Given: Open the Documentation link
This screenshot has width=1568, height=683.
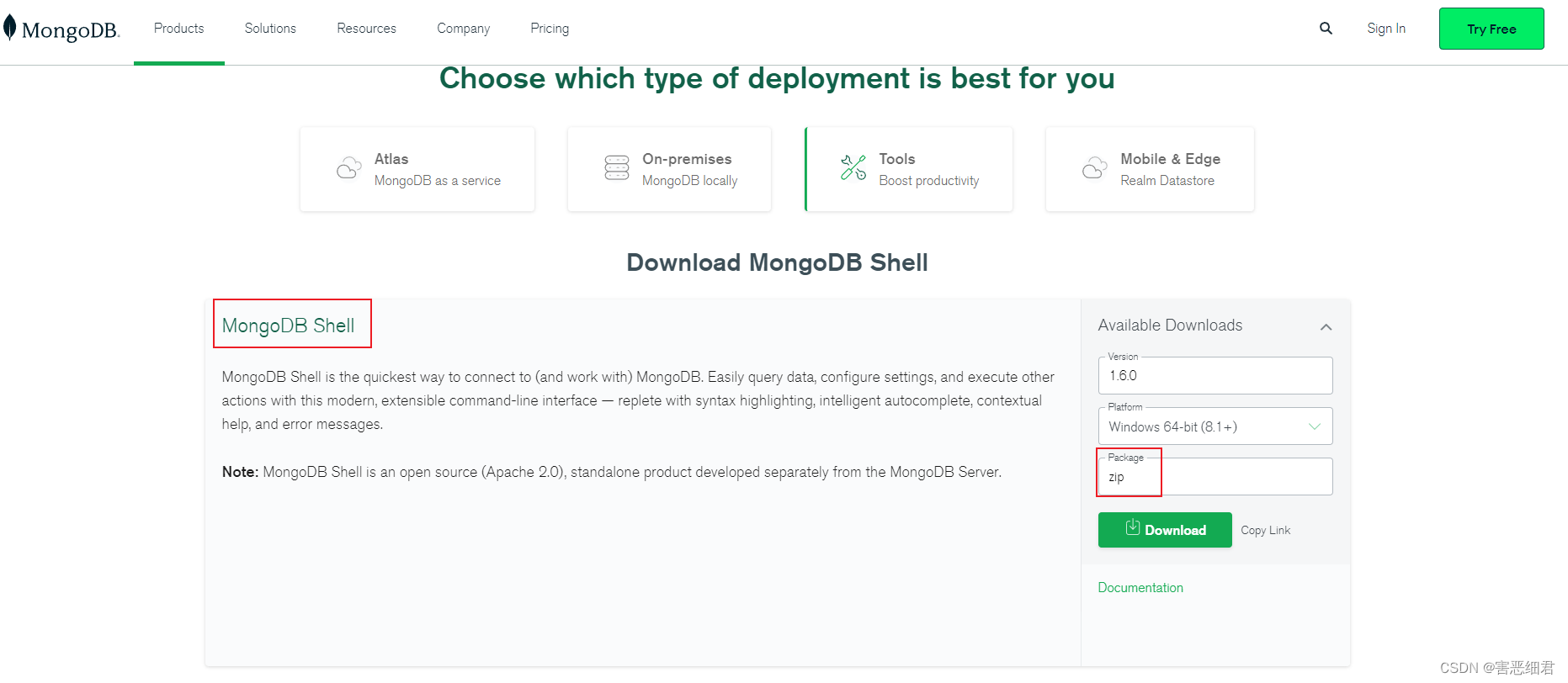Looking at the screenshot, I should 1140,587.
